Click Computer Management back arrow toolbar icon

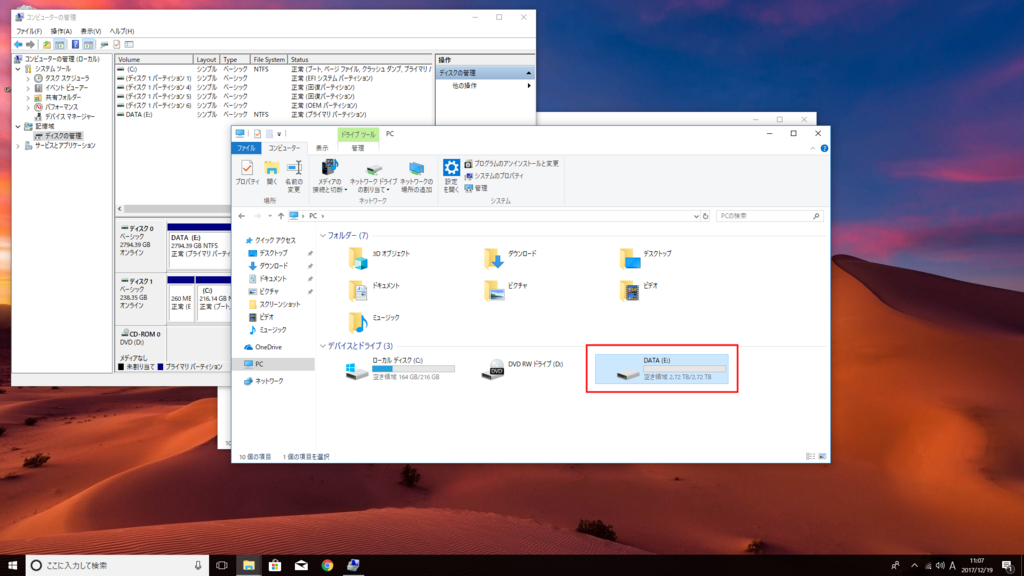point(18,44)
